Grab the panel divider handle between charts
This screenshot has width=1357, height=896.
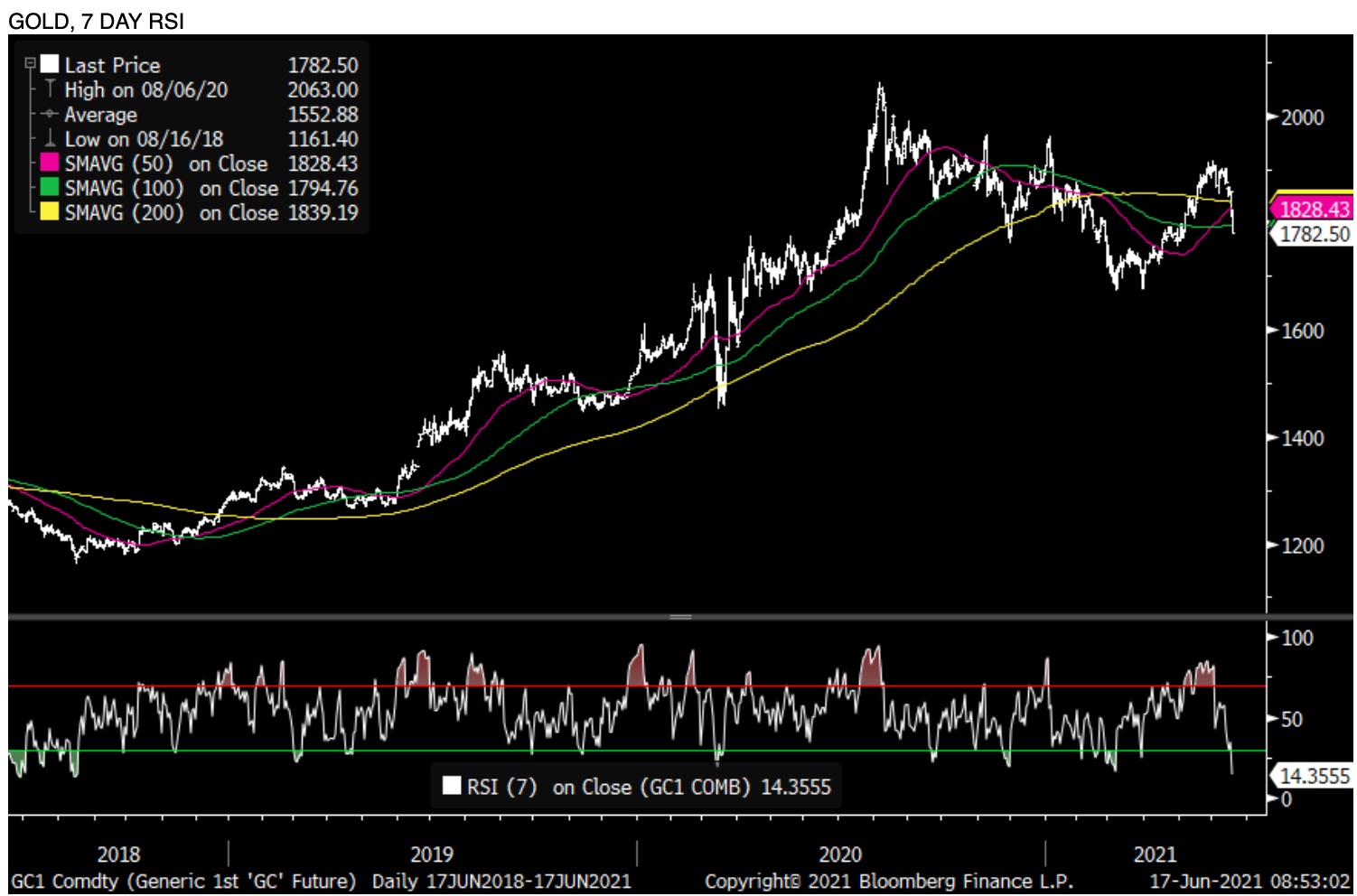pos(680,617)
